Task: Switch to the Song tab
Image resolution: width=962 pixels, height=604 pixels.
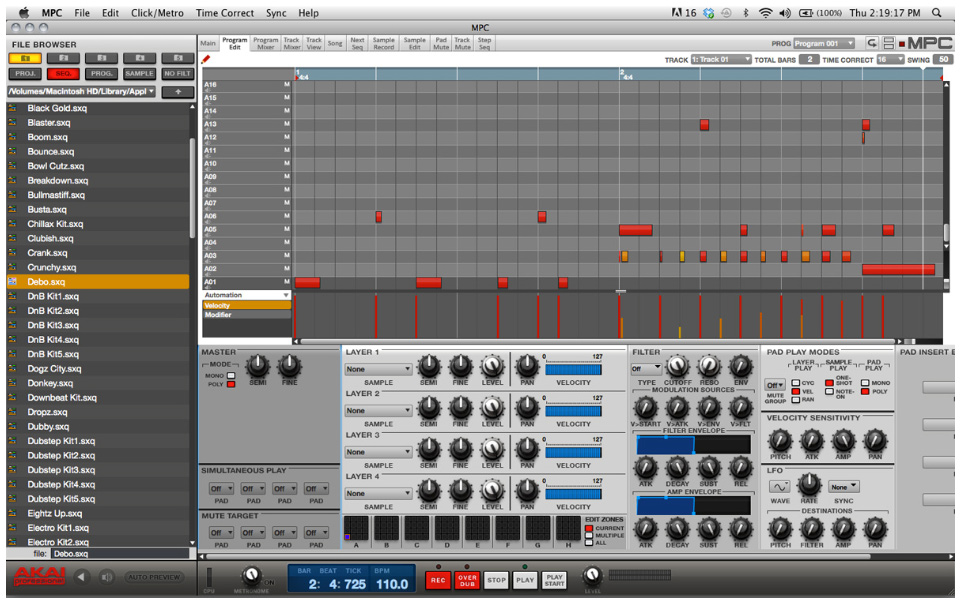Action: (335, 43)
